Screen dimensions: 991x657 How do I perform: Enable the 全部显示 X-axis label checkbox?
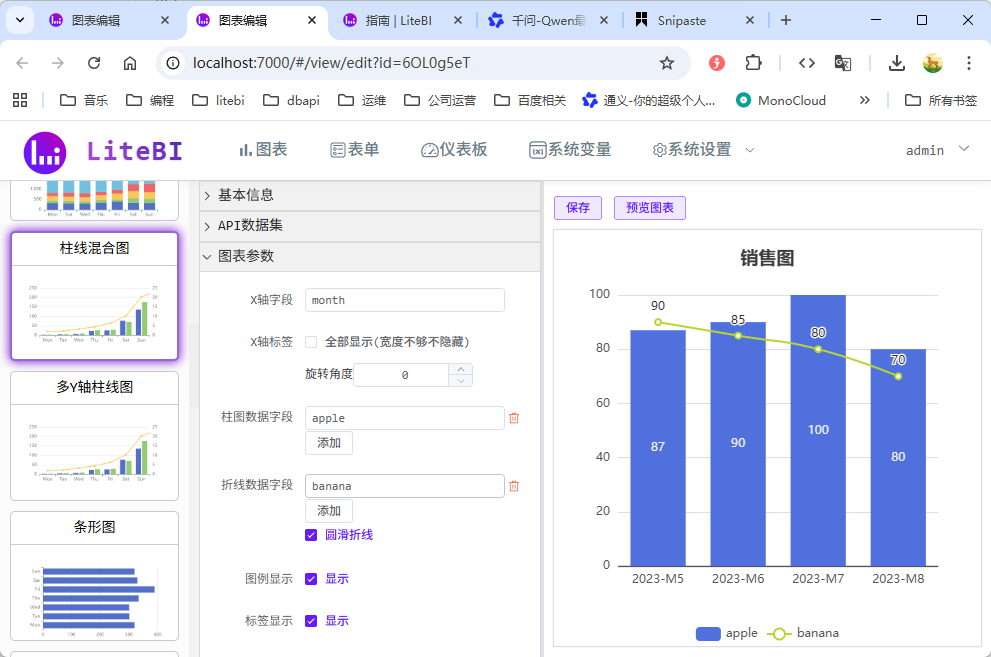(x=311, y=340)
